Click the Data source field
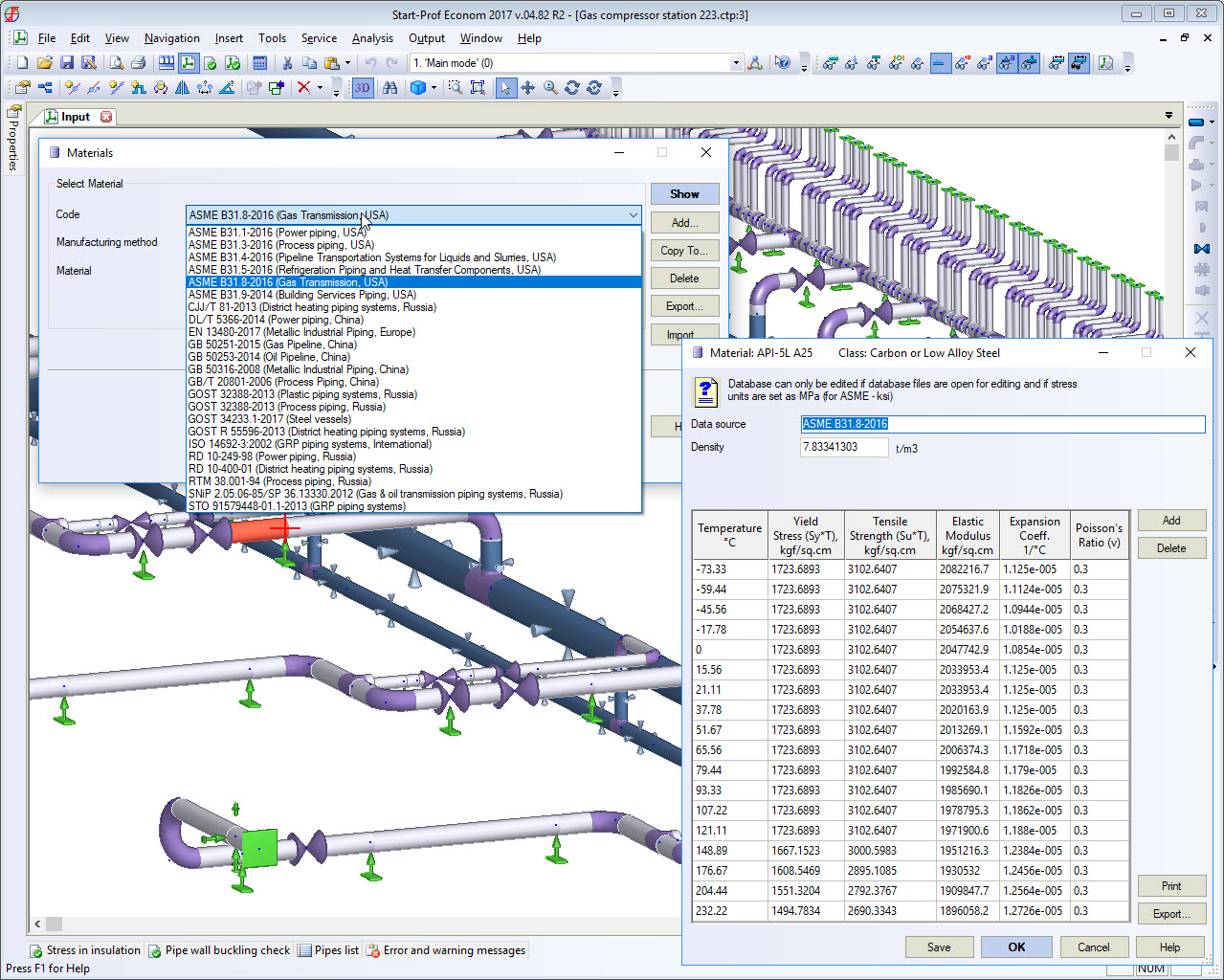This screenshot has width=1224, height=980. (1003, 424)
